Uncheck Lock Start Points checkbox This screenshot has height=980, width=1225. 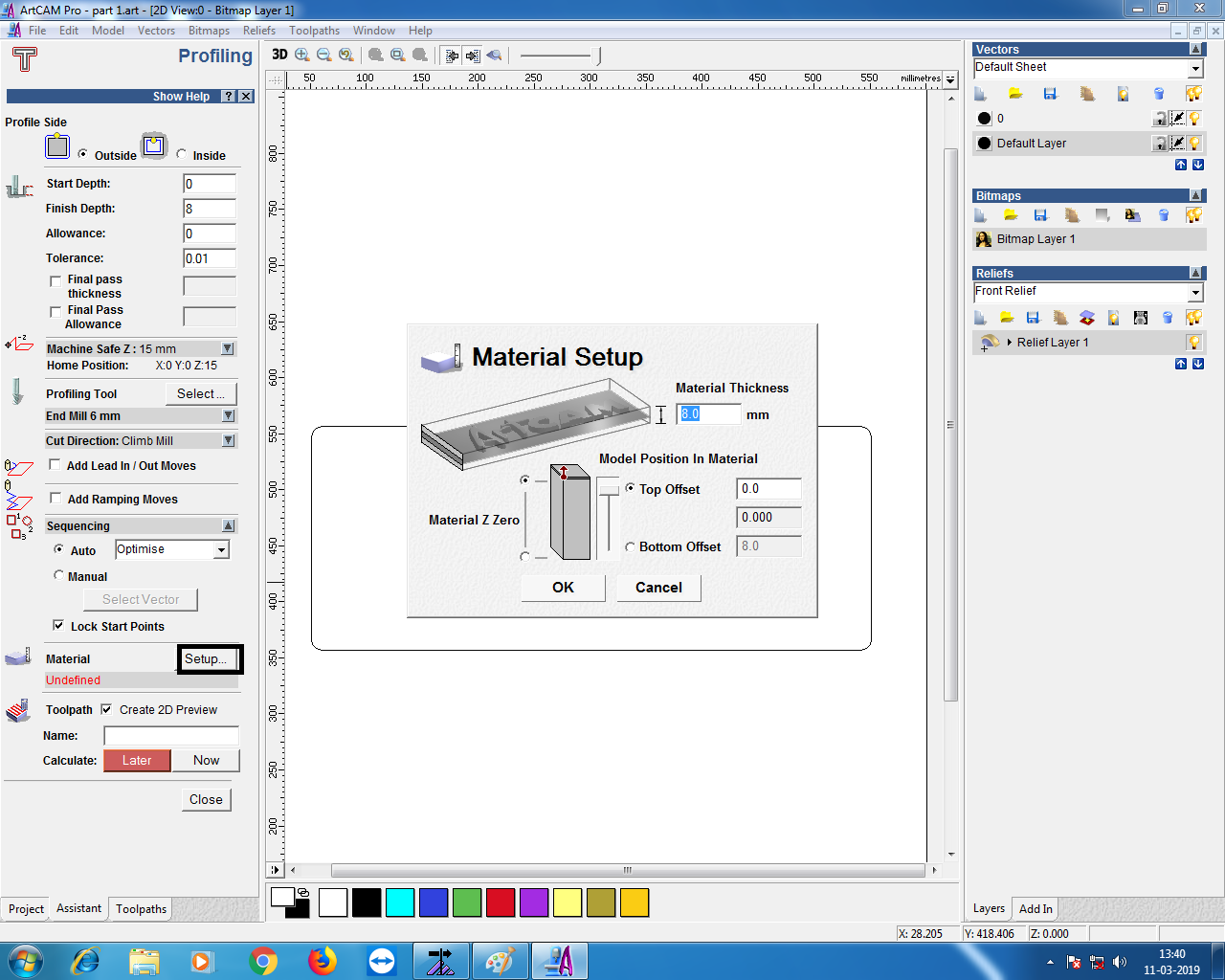pyautogui.click(x=58, y=626)
